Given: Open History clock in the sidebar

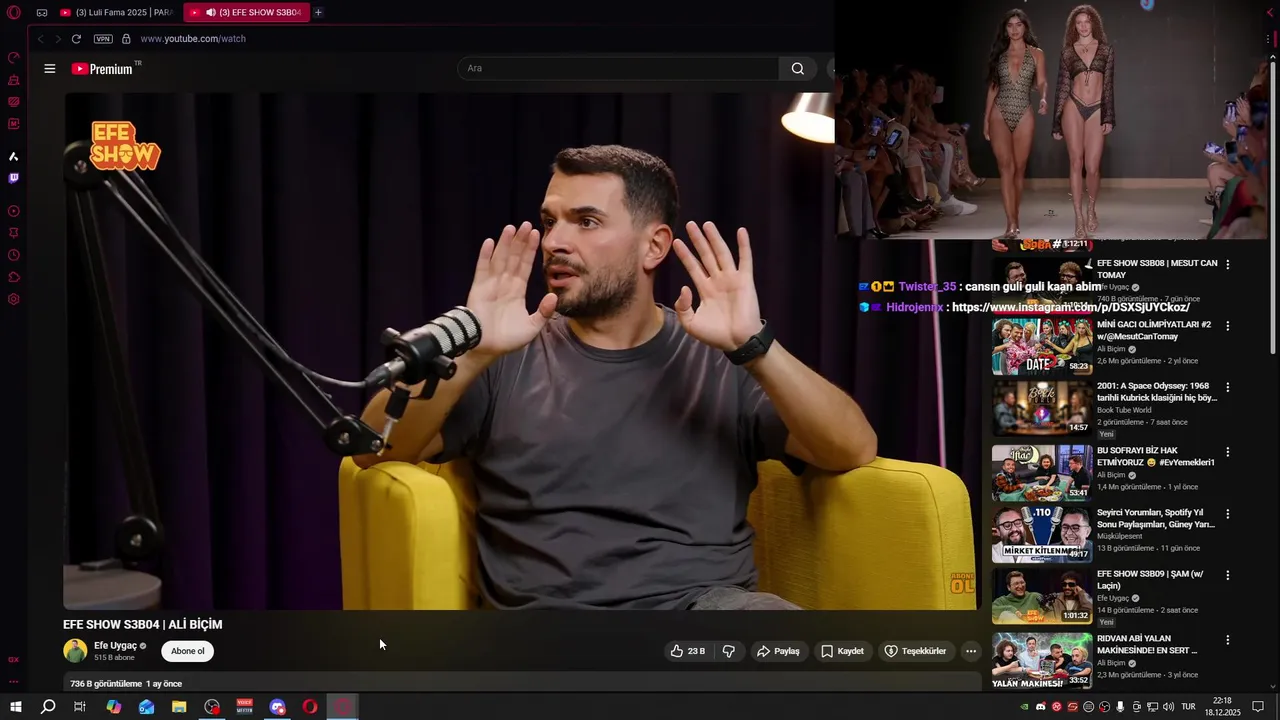Looking at the screenshot, I should coord(14,255).
